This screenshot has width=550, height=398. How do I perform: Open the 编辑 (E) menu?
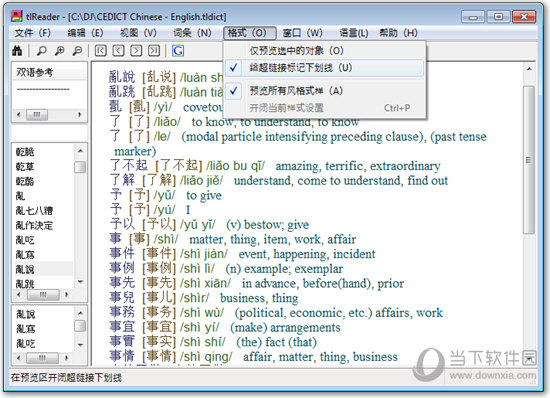tap(85, 33)
